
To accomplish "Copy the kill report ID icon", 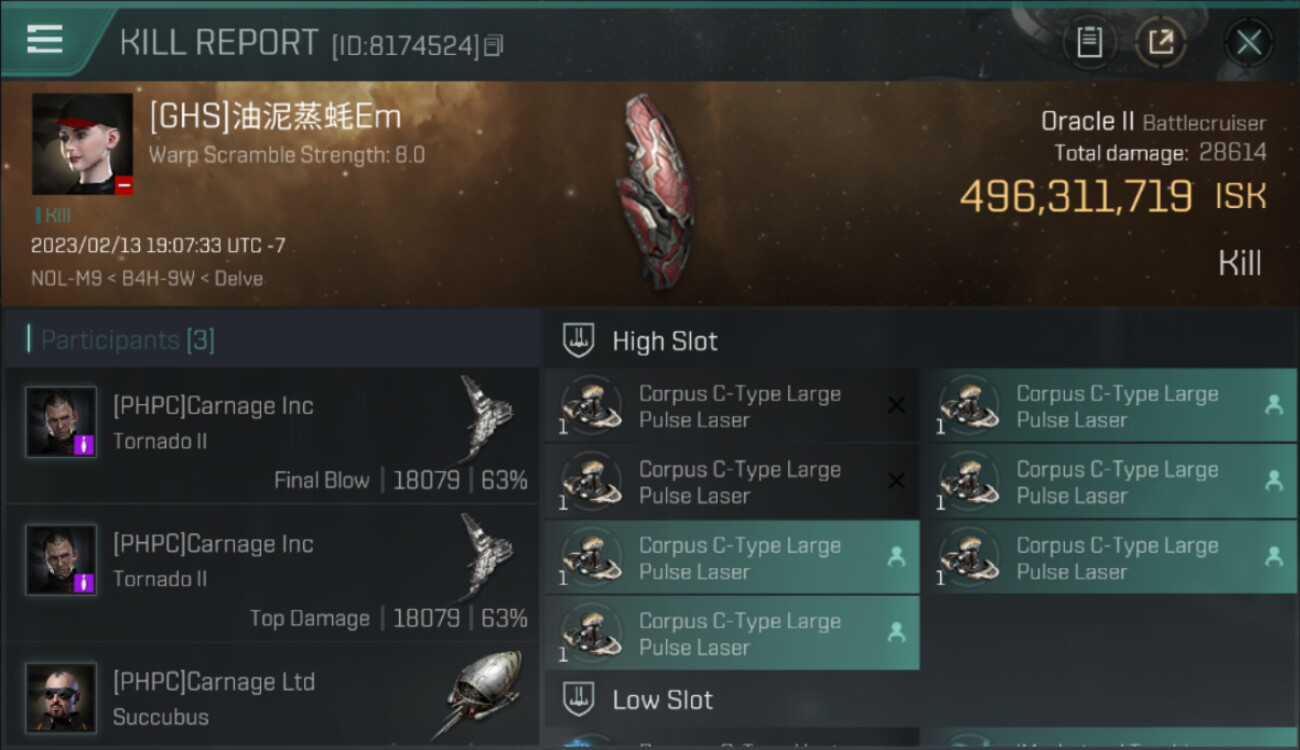I will point(493,45).
